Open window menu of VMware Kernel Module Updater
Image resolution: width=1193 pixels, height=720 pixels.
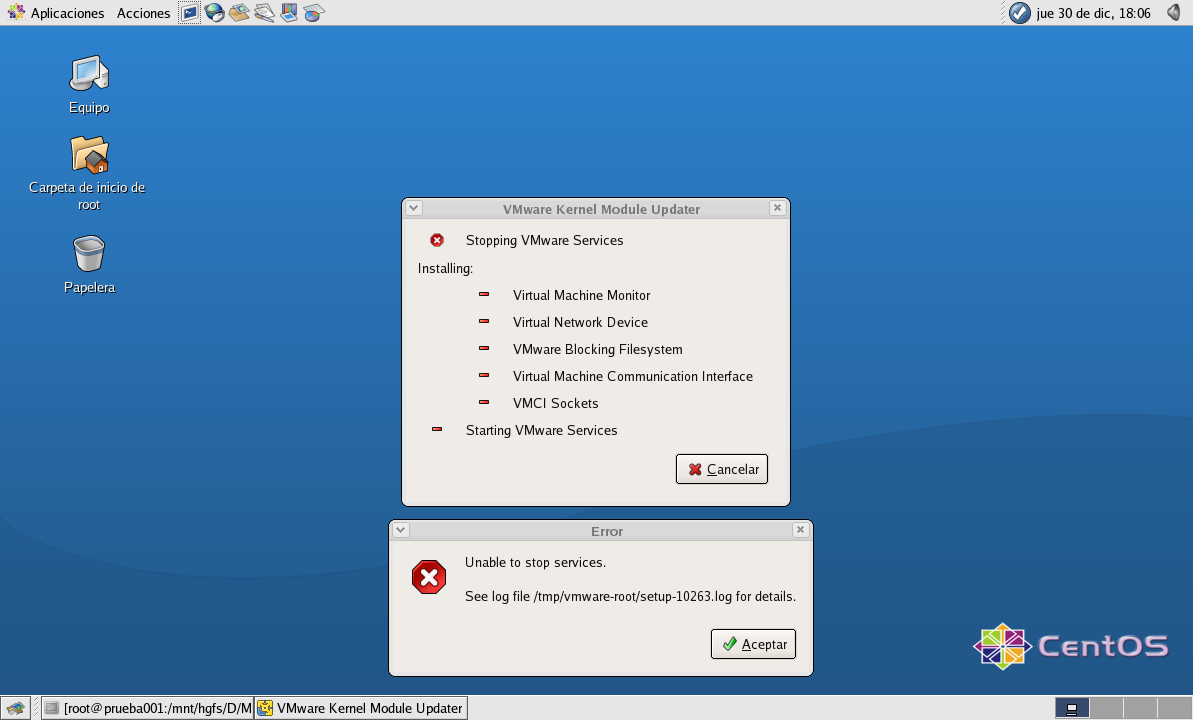[414, 208]
